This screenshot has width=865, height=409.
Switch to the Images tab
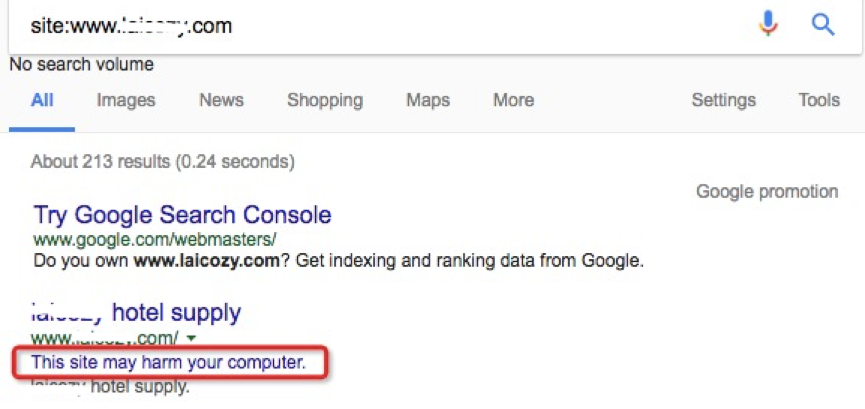(x=126, y=100)
